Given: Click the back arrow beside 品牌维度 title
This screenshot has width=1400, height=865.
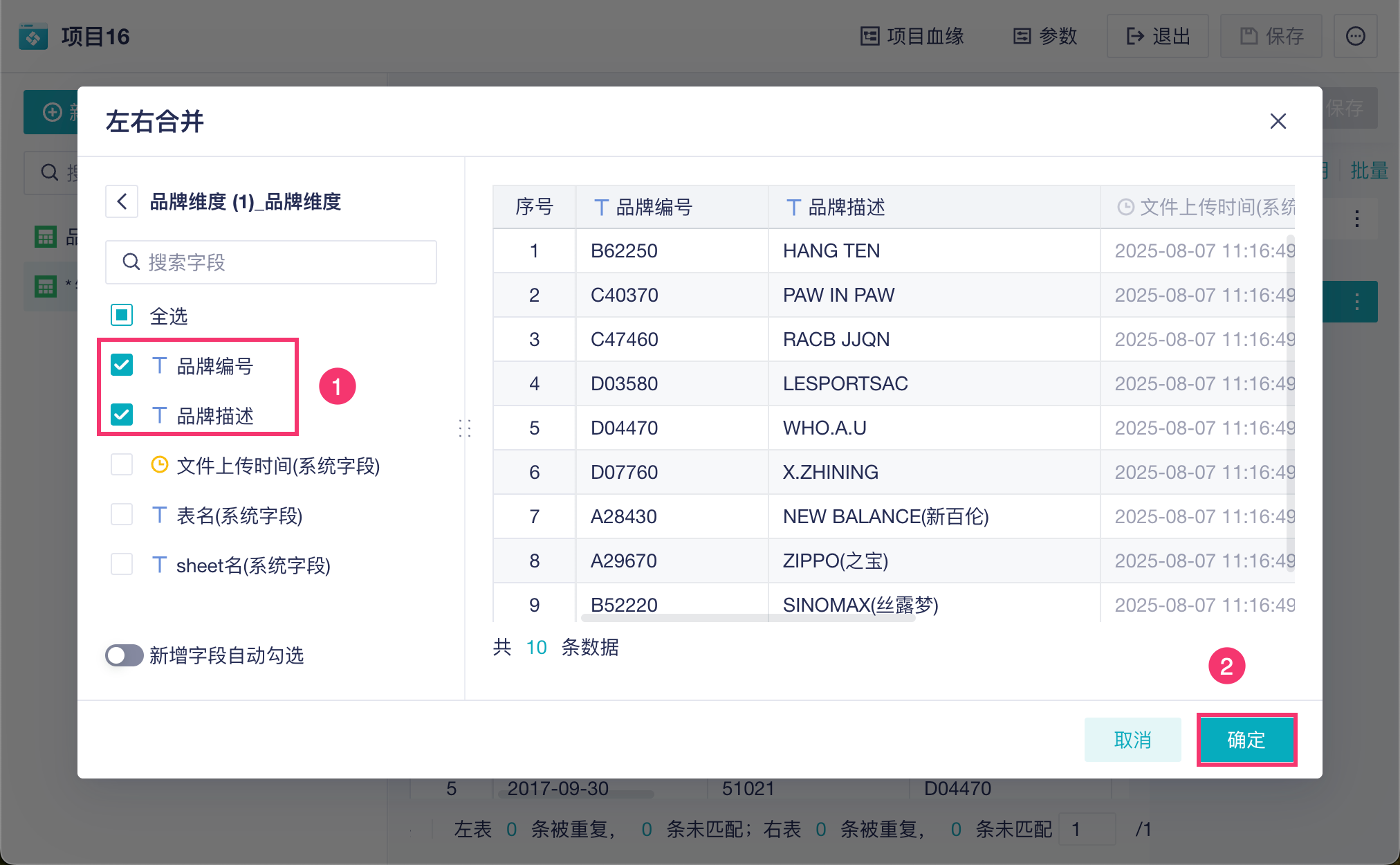Looking at the screenshot, I should click(122, 201).
